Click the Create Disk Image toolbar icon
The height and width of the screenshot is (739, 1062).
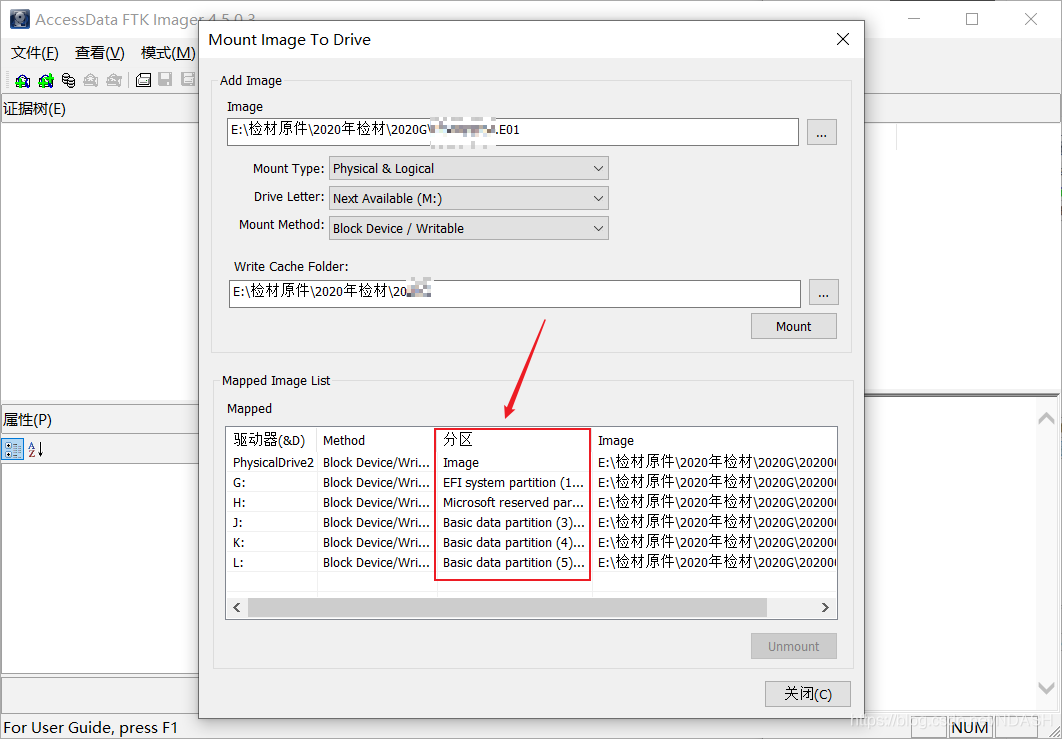point(143,81)
